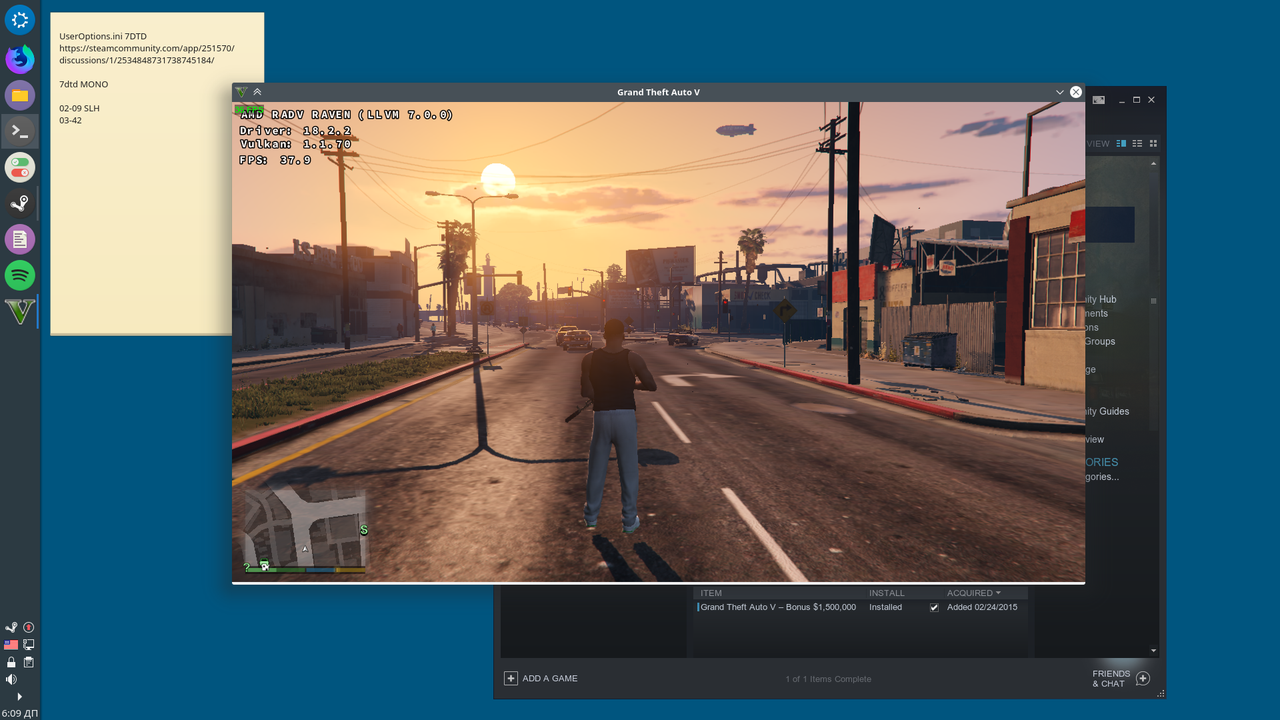The image size is (1280, 720).
Task: Click the lock tray icon
Action: tap(11, 662)
